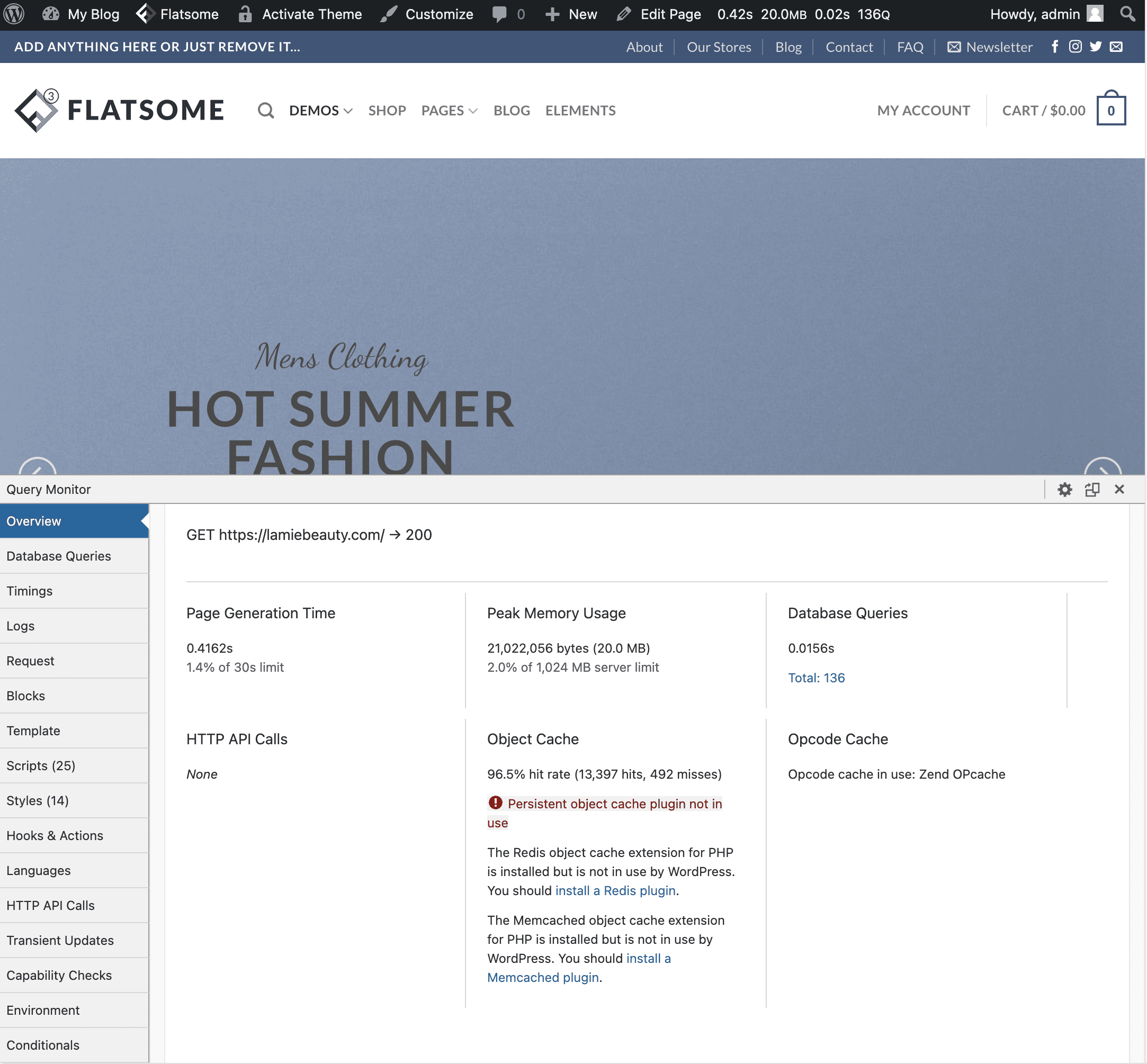
Task: Open Query Monitor settings gear icon
Action: pyautogui.click(x=1064, y=490)
